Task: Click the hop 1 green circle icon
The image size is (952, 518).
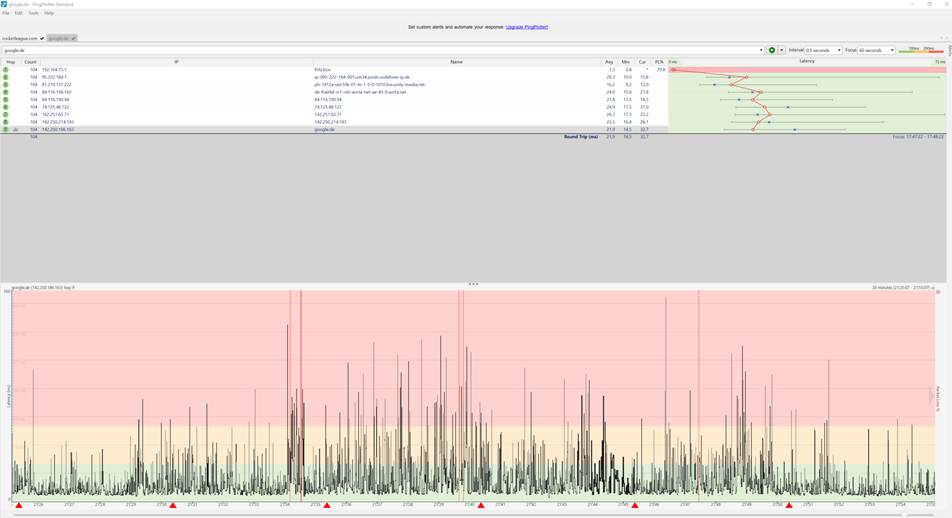Action: click(5, 70)
